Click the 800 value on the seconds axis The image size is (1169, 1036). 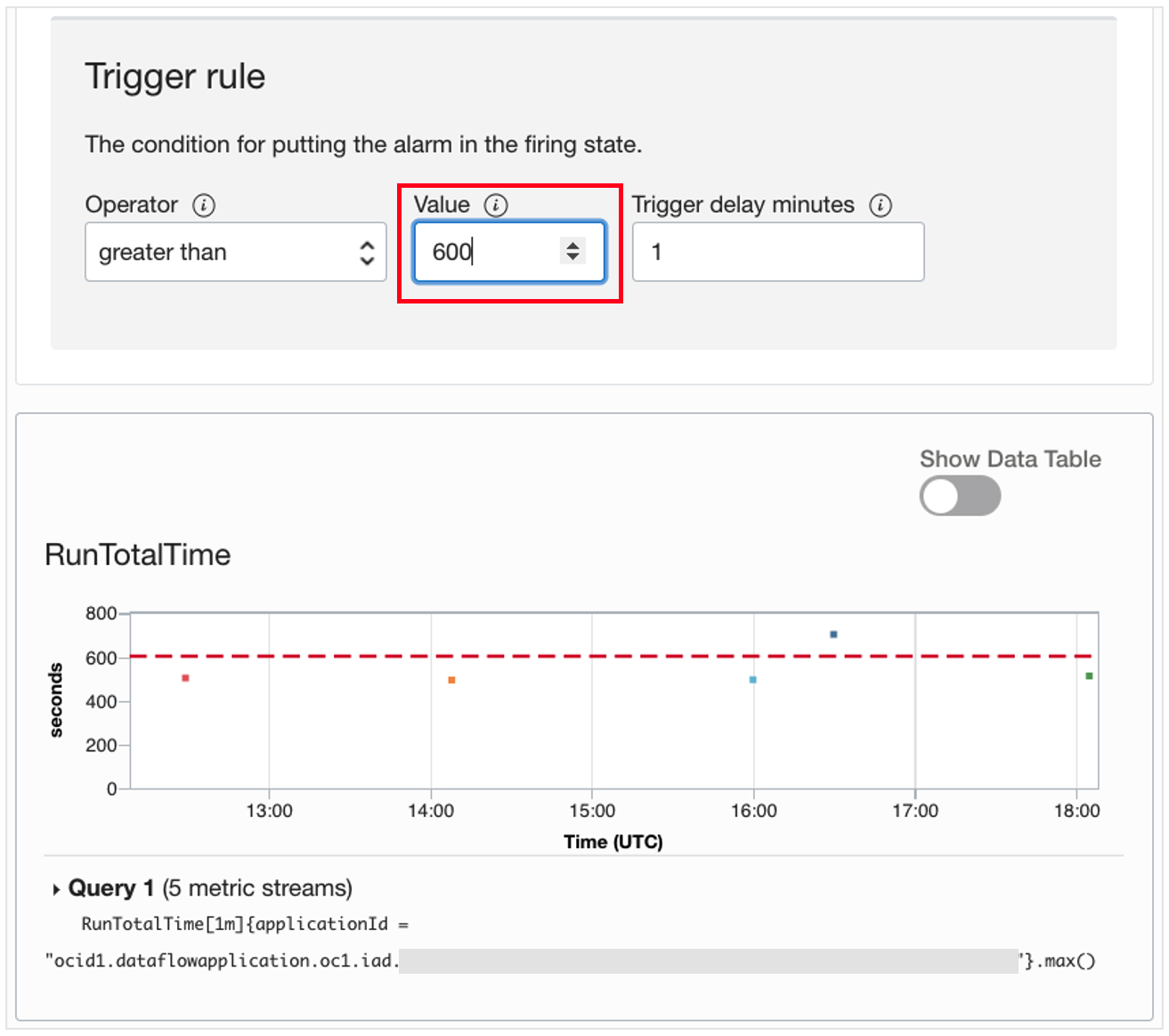coord(101,613)
